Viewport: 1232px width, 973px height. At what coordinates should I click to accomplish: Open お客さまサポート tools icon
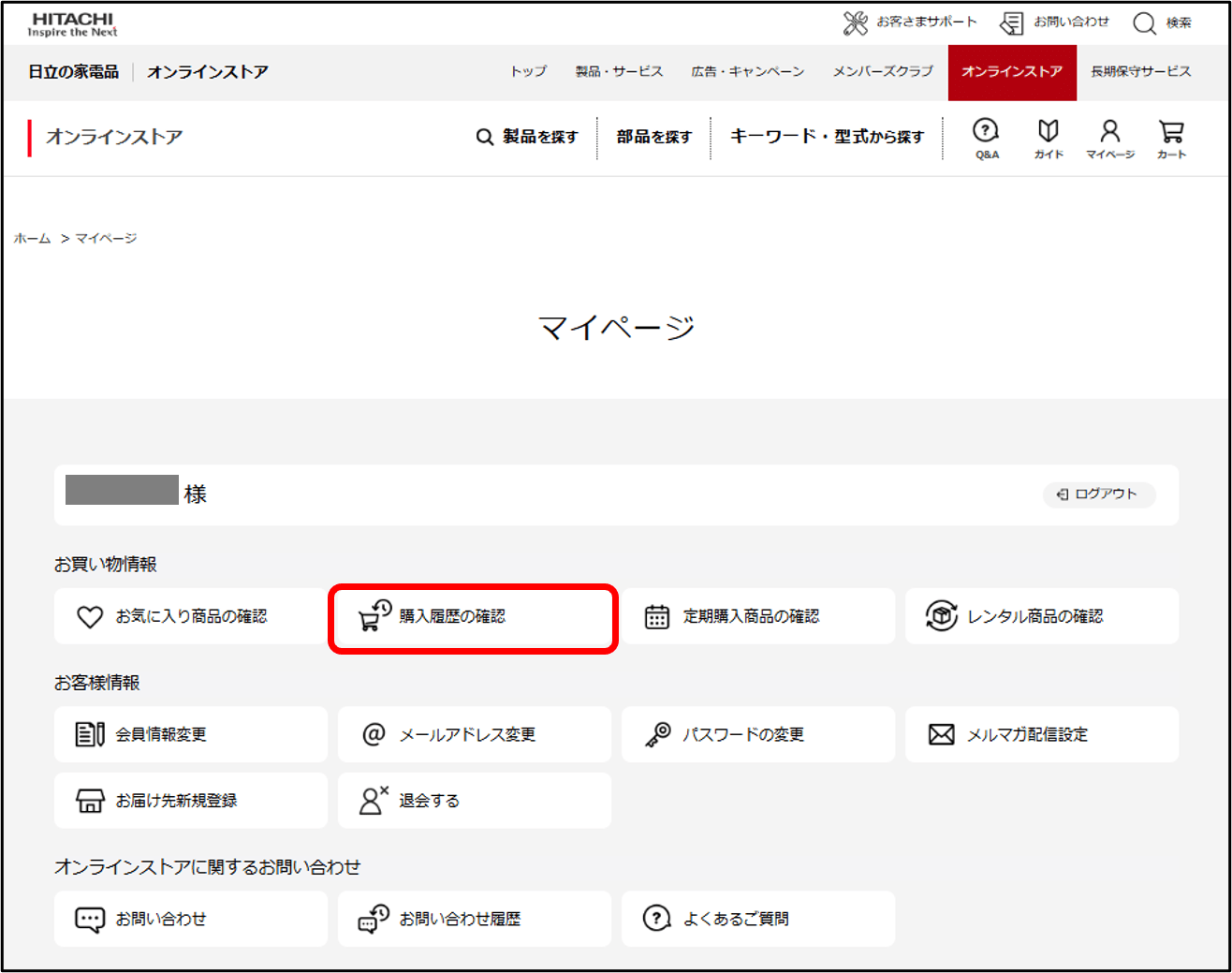[x=855, y=23]
